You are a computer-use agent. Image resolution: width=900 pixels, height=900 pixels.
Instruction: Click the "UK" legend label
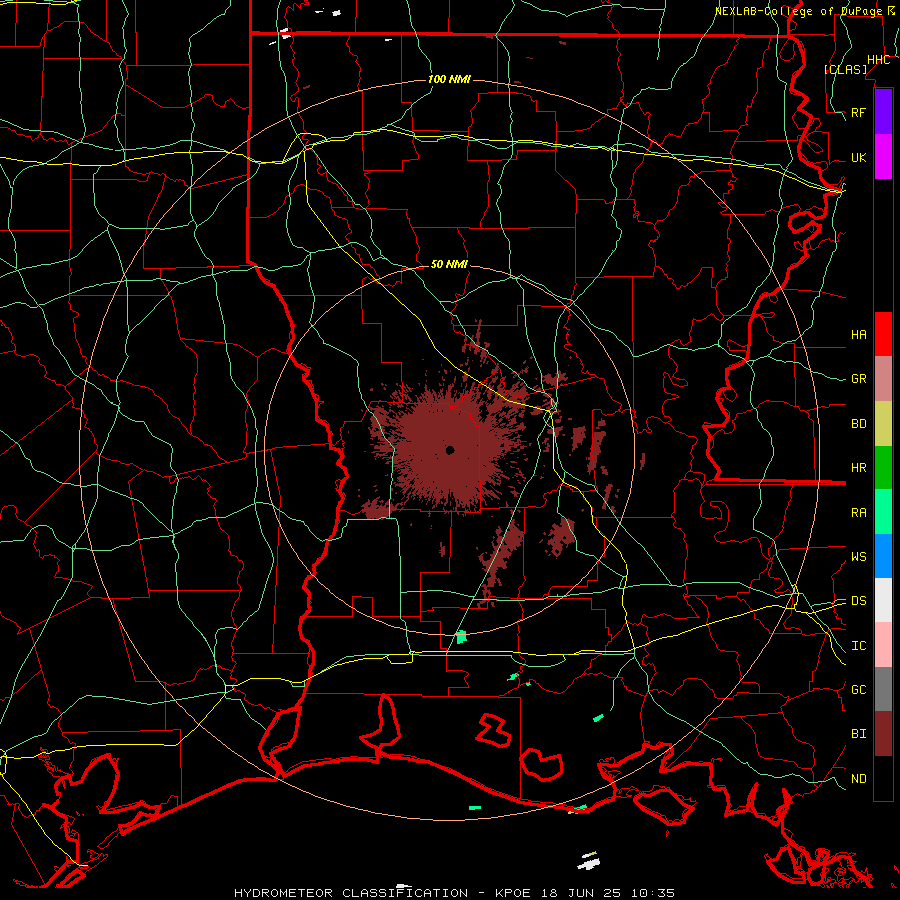[x=858, y=157]
